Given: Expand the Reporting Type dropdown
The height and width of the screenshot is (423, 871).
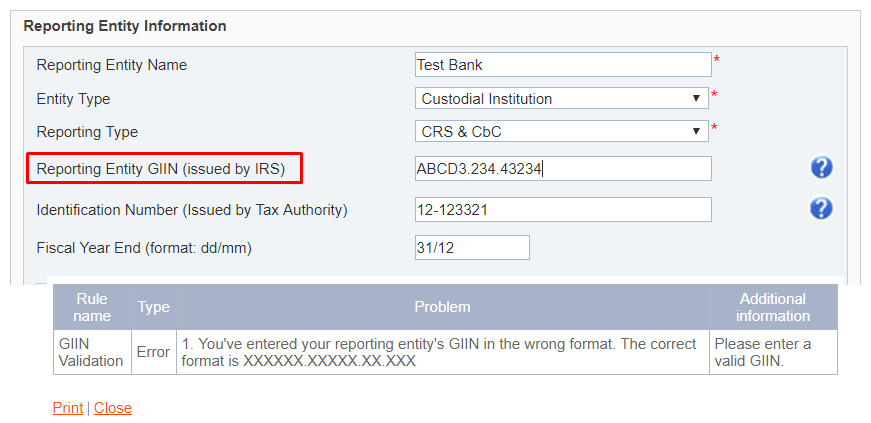Looking at the screenshot, I should [x=561, y=131].
